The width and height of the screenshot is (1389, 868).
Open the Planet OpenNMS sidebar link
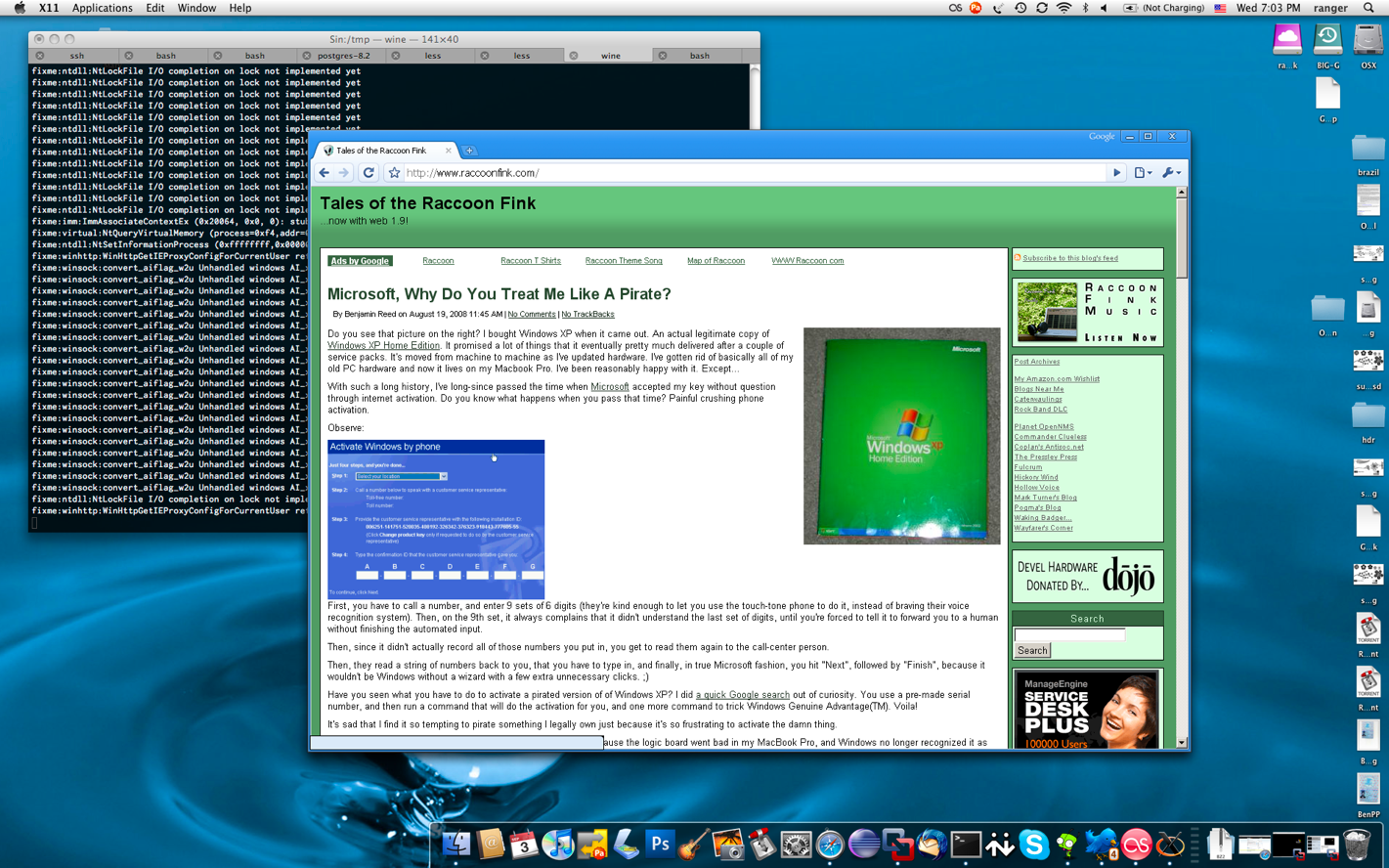[1044, 427]
